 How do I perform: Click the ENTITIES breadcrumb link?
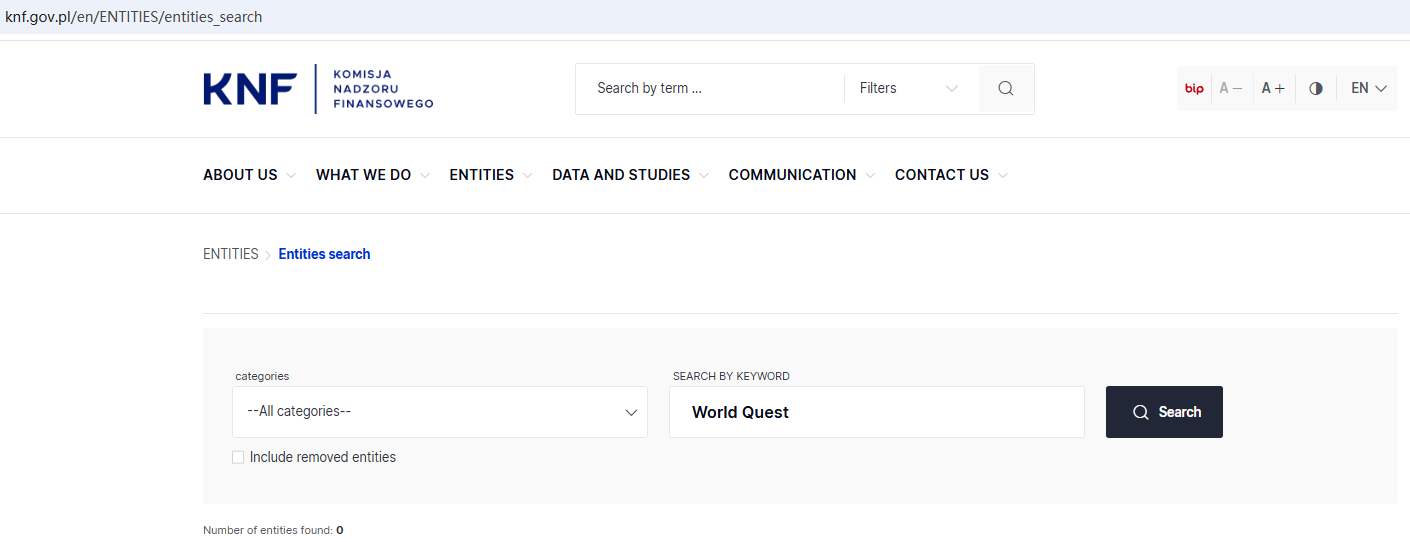click(231, 254)
